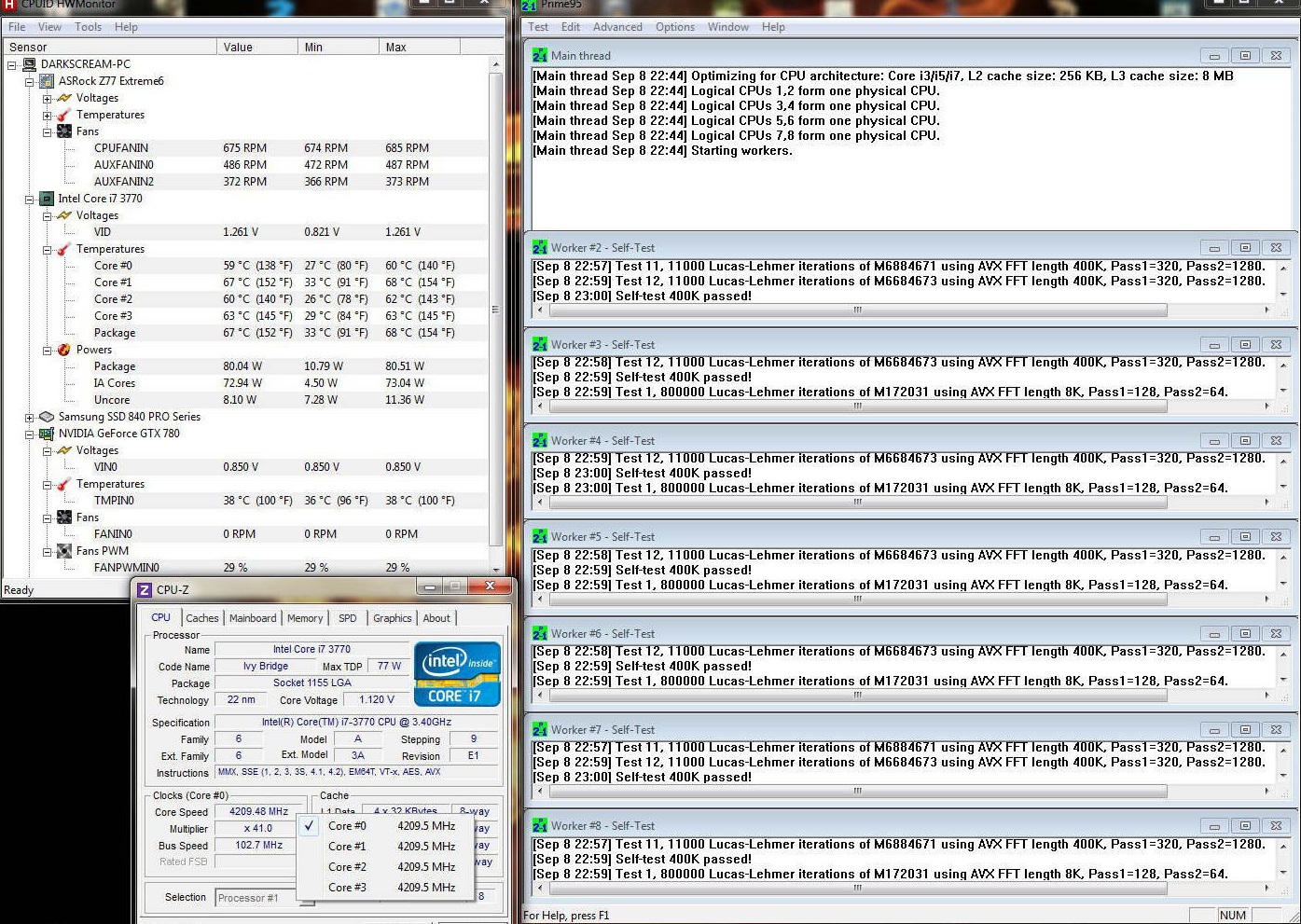Image resolution: width=1301 pixels, height=924 pixels.
Task: Collapse the ASRock Z77 Extreme6 node
Action: [30, 81]
